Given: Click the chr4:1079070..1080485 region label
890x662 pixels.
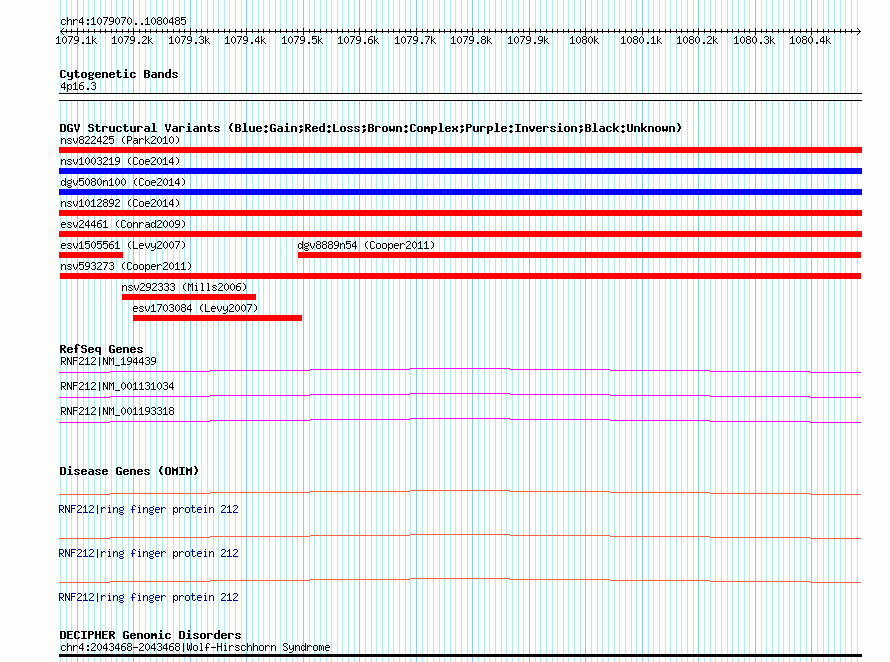Looking at the screenshot, I should (123, 21).
